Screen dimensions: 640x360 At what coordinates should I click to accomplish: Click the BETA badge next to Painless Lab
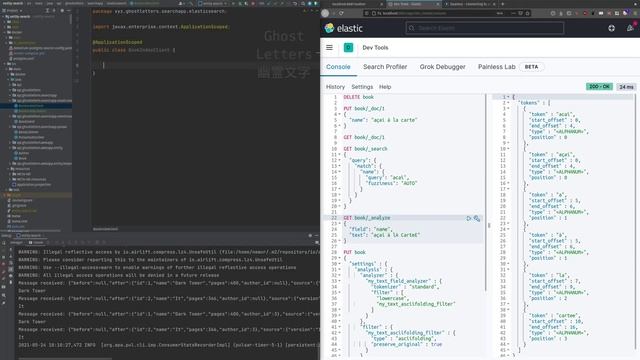tap(531, 67)
